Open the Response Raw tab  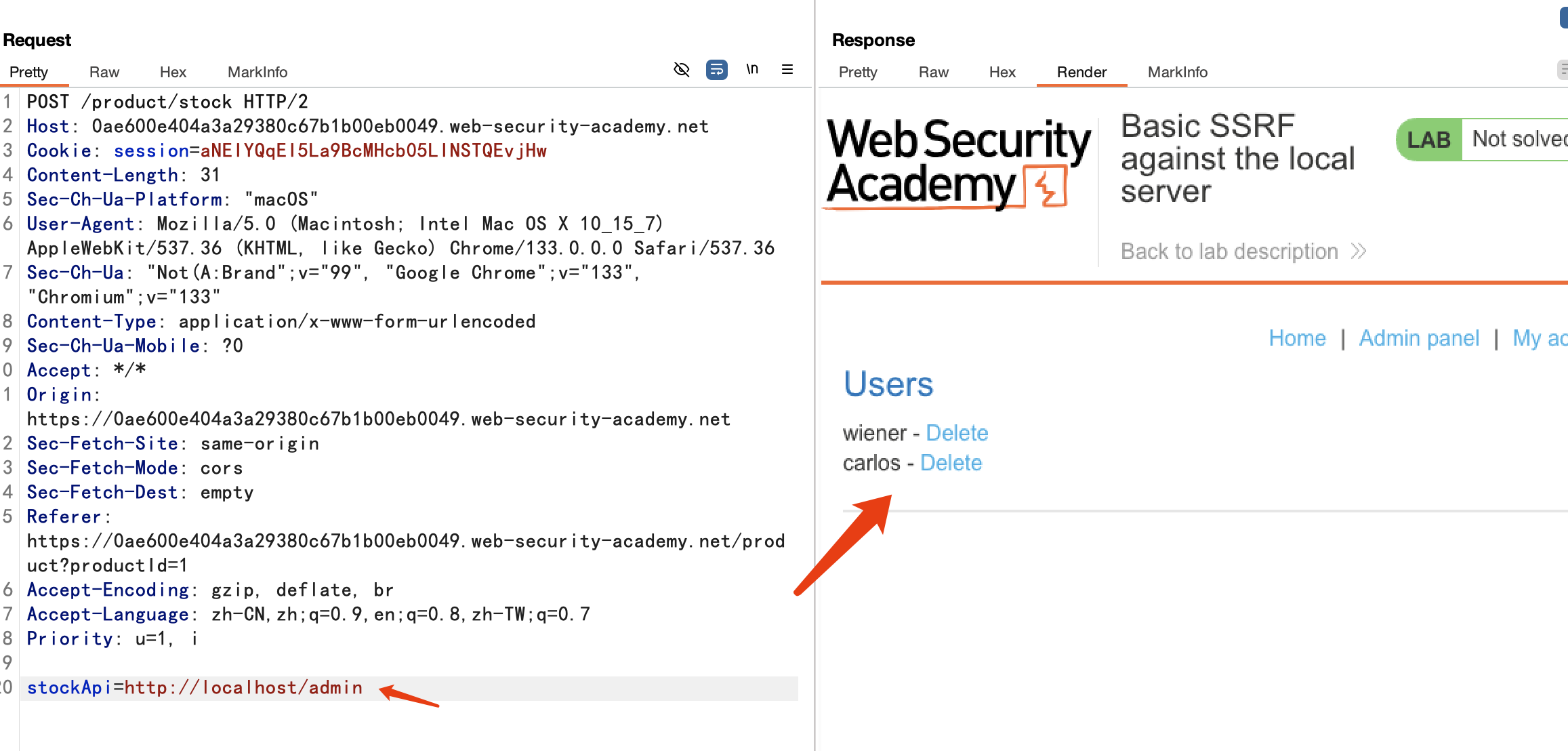(x=933, y=73)
